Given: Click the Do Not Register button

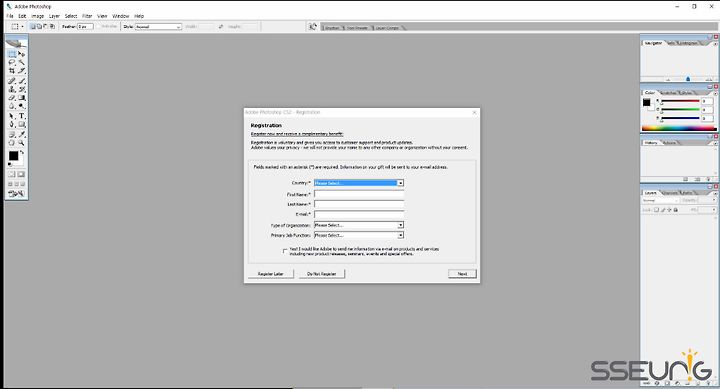Looking at the screenshot, I should pyautogui.click(x=321, y=274).
